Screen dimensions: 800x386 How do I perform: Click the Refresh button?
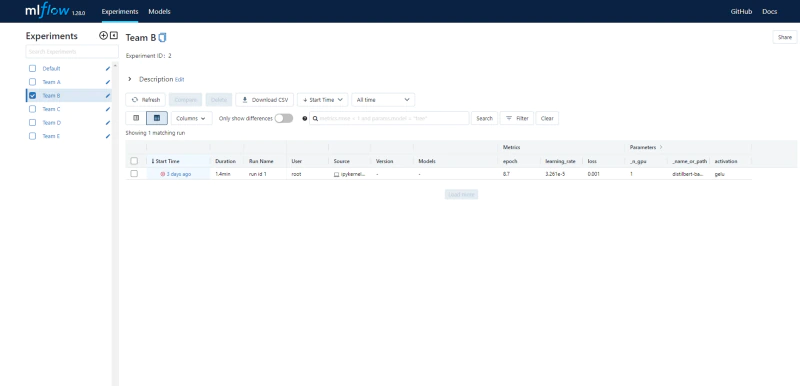[x=146, y=100]
